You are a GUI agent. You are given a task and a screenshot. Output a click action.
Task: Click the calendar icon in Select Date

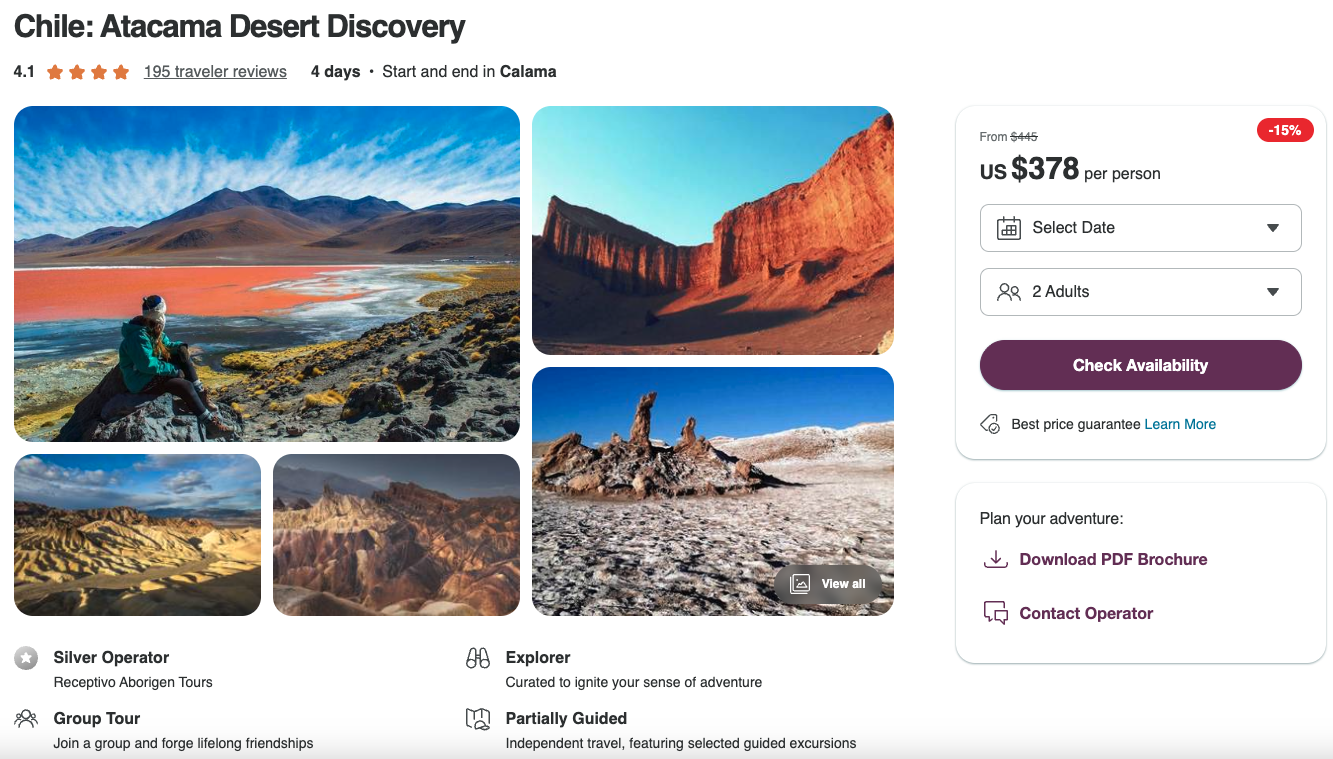[x=1008, y=228]
